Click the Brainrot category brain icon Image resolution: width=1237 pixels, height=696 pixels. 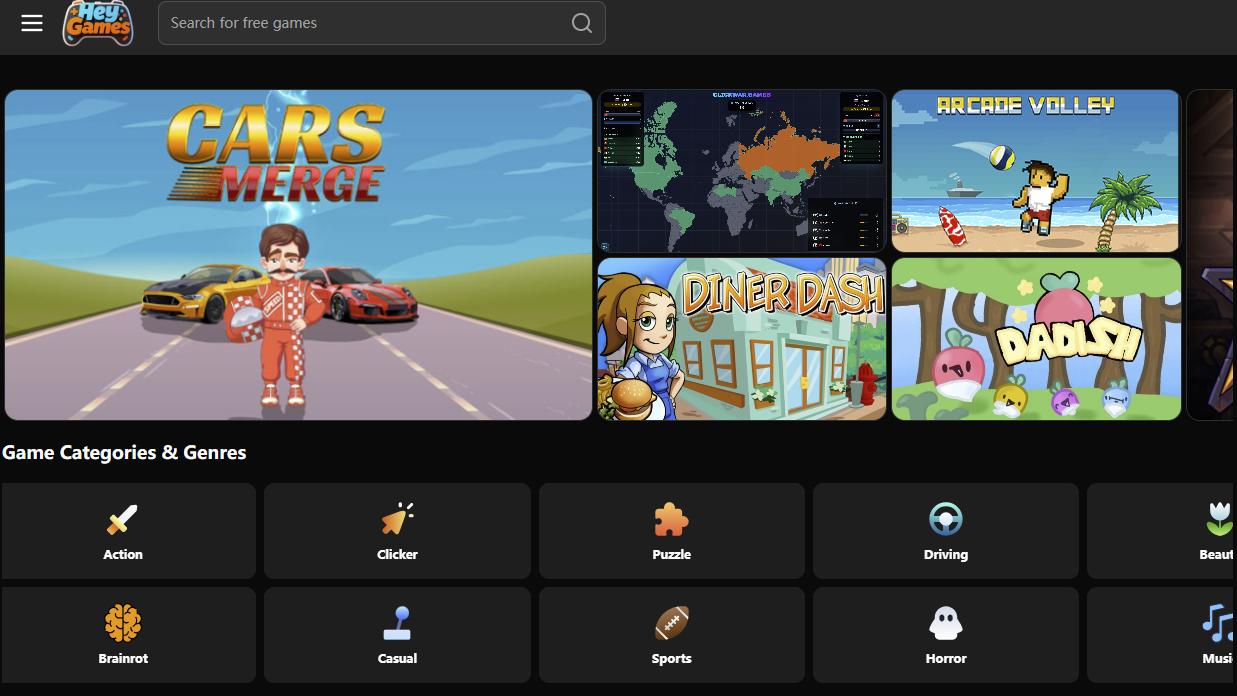coord(122,623)
